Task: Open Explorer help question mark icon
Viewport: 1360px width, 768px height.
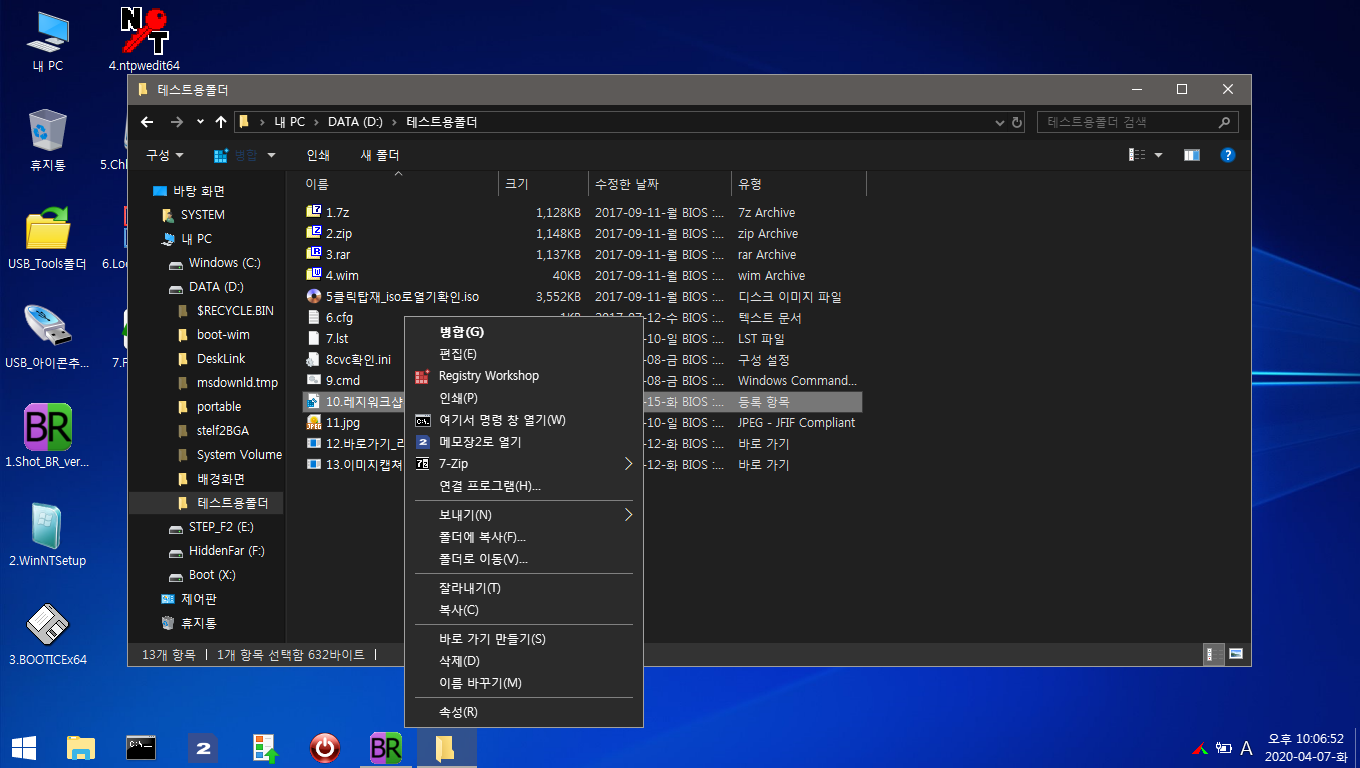Action: (x=1228, y=155)
